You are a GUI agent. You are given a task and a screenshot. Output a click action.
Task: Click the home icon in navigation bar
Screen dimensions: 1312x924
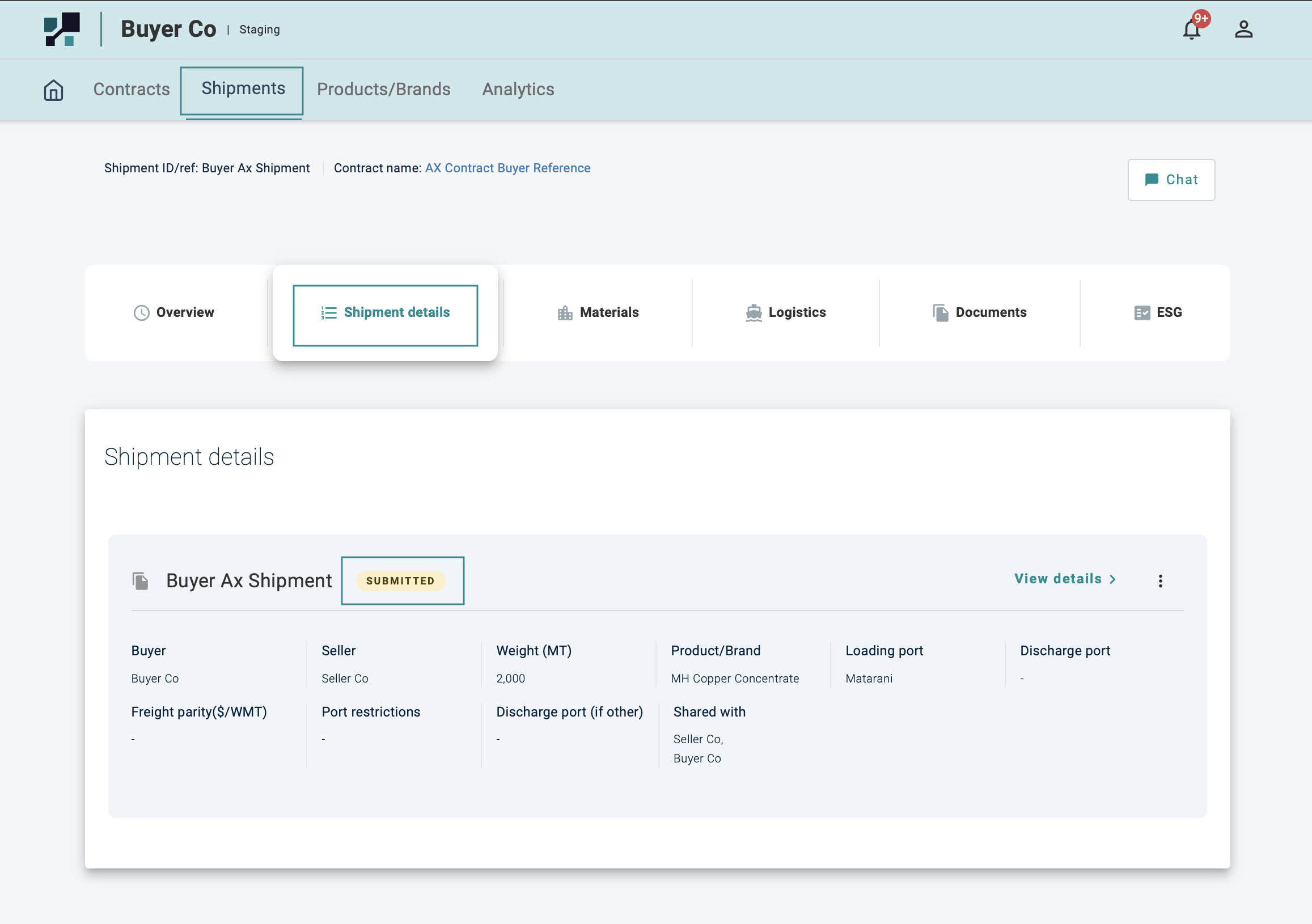pos(53,90)
